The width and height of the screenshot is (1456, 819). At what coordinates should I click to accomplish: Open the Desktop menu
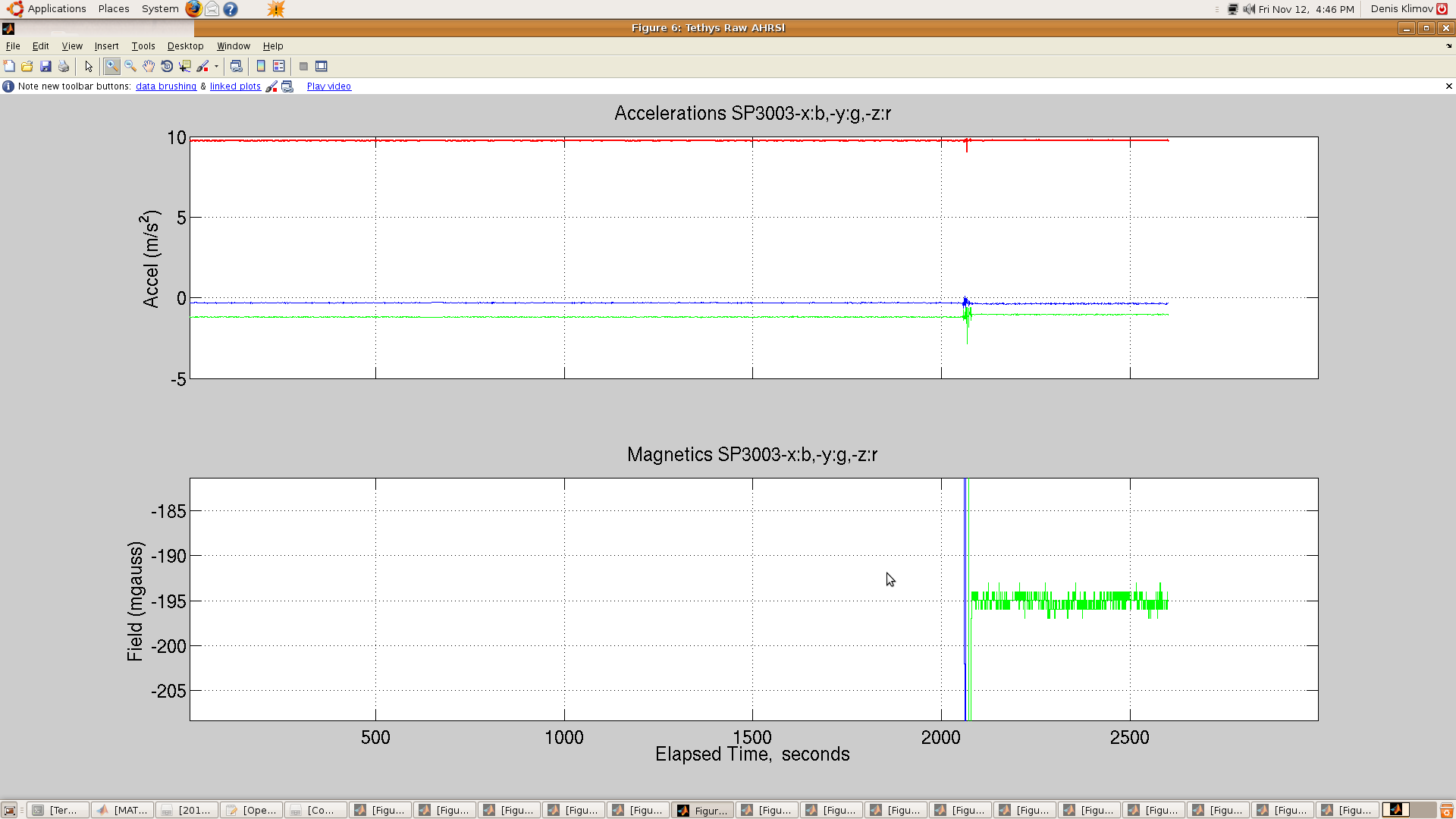point(185,46)
